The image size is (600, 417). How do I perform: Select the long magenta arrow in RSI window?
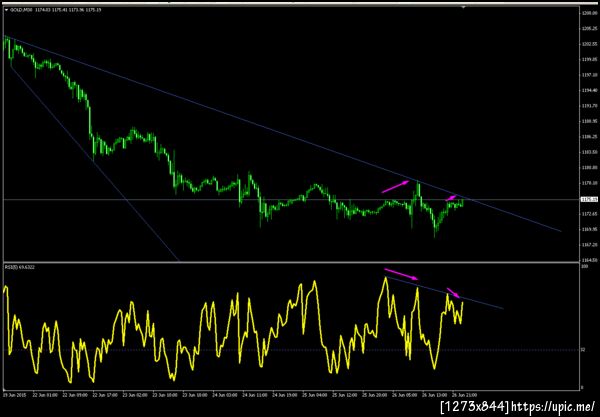pyautogui.click(x=401, y=274)
